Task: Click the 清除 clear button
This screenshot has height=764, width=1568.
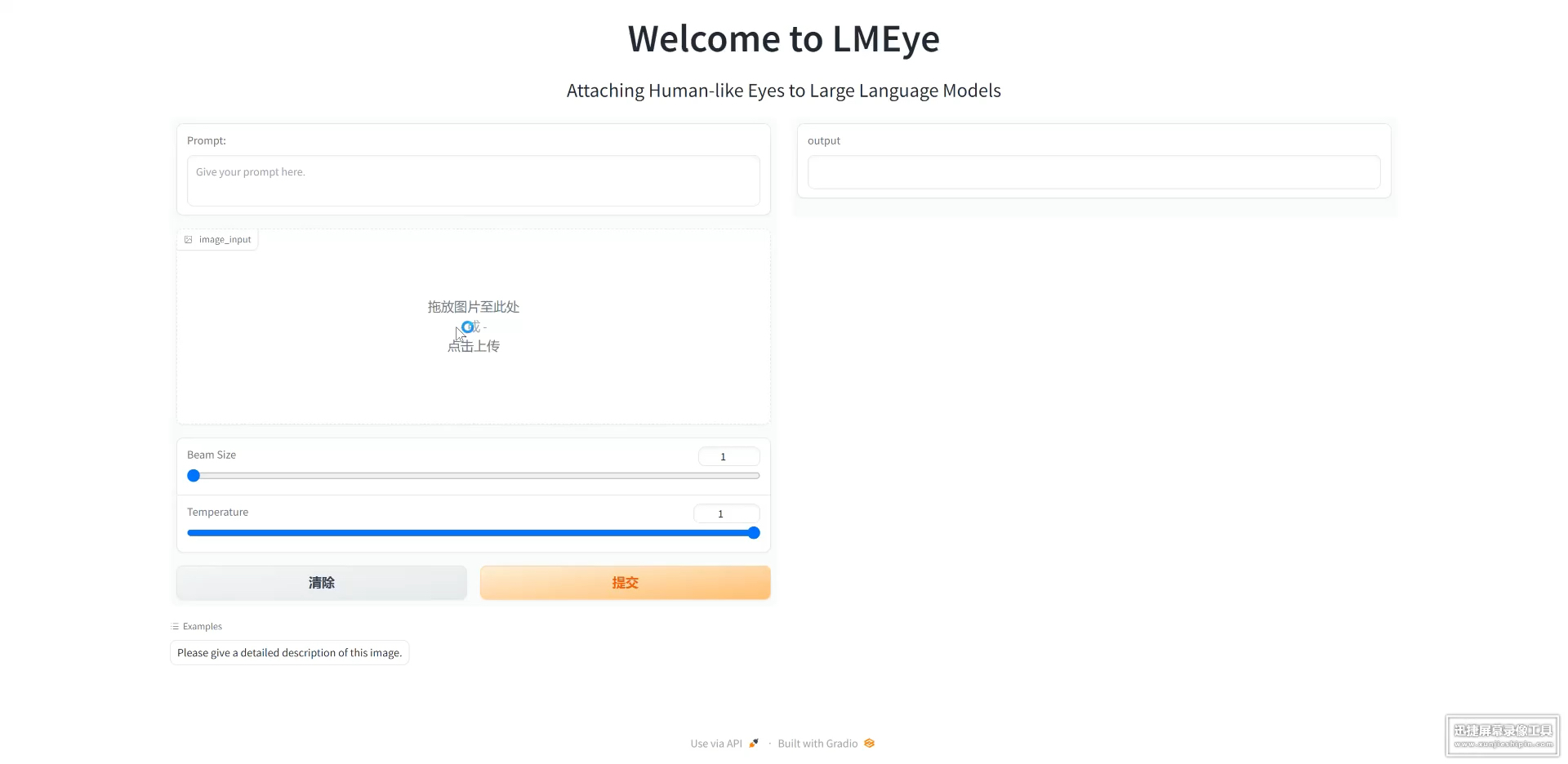Action: (322, 583)
